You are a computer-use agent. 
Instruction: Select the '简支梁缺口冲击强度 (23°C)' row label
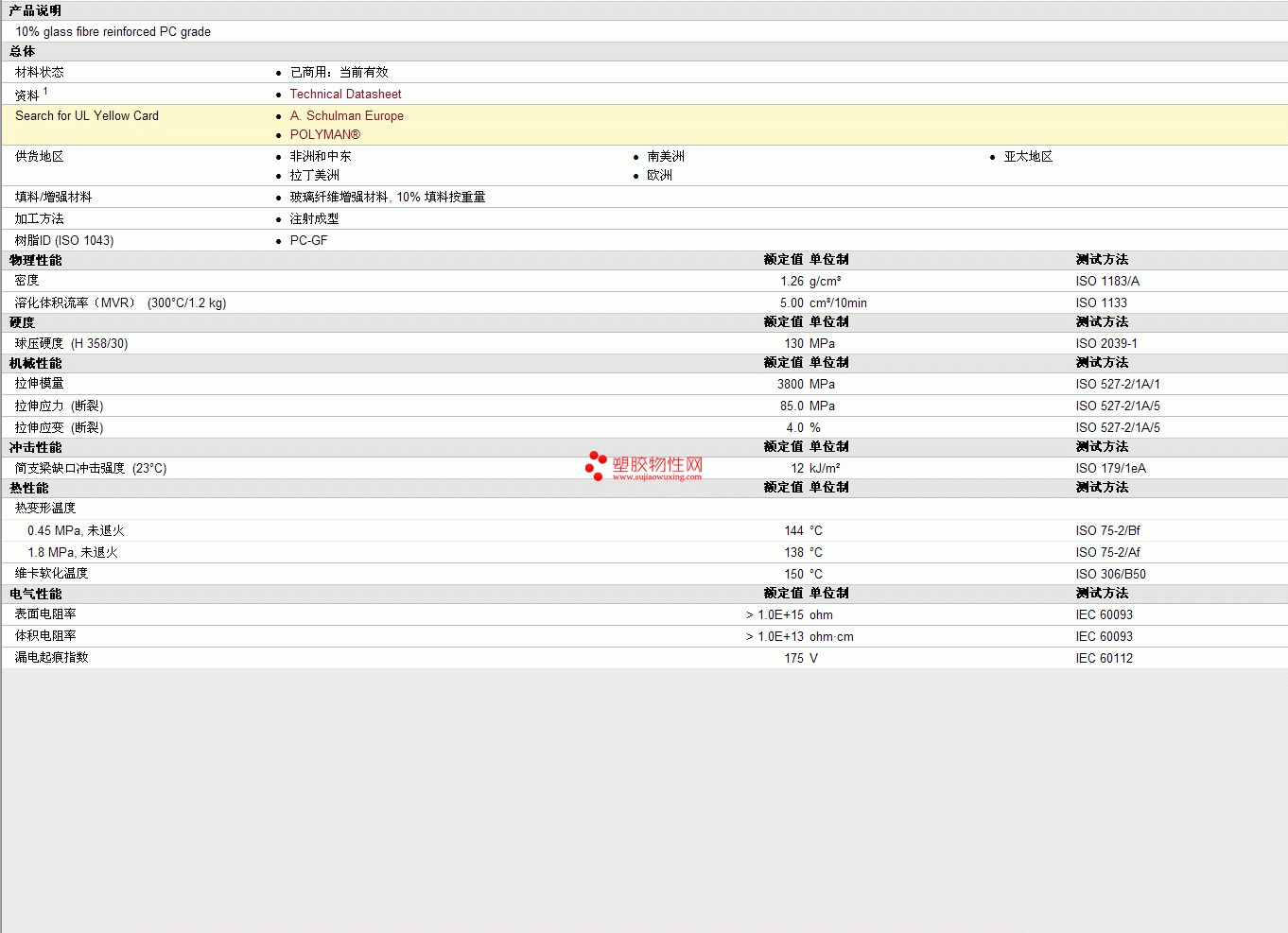[91, 469]
